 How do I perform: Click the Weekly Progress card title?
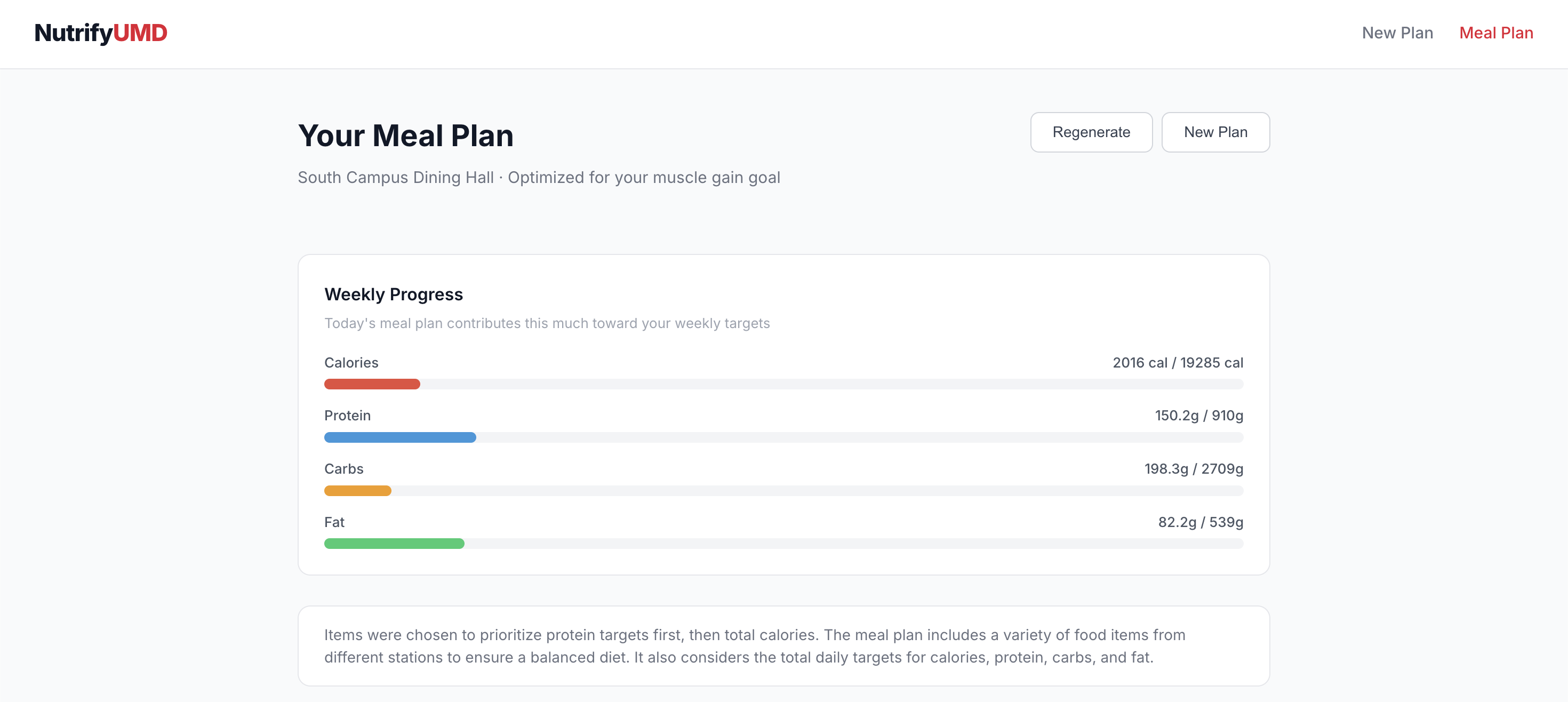(x=393, y=294)
